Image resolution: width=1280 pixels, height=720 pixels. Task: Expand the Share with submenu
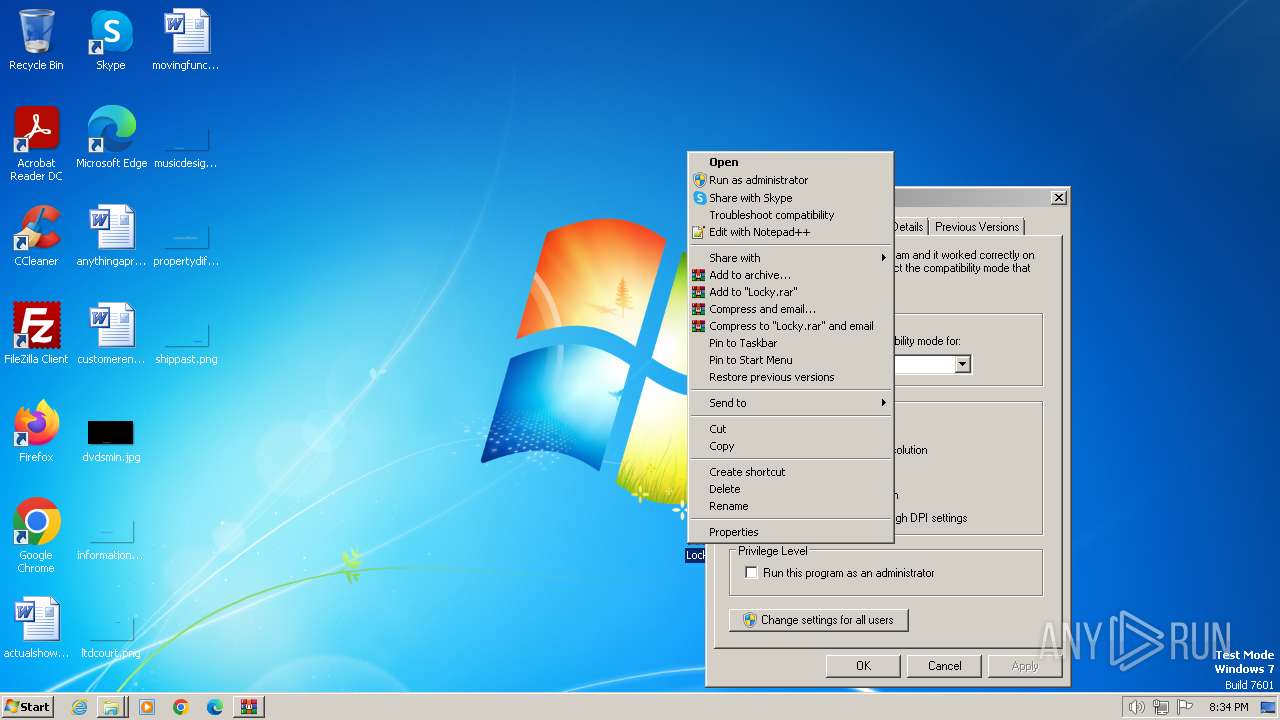[x=790, y=258]
